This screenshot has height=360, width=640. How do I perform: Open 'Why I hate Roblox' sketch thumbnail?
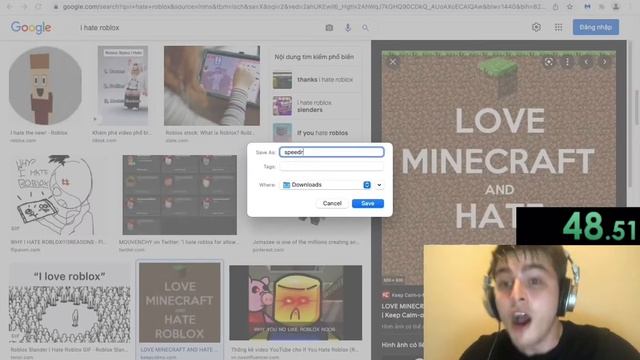click(x=57, y=195)
